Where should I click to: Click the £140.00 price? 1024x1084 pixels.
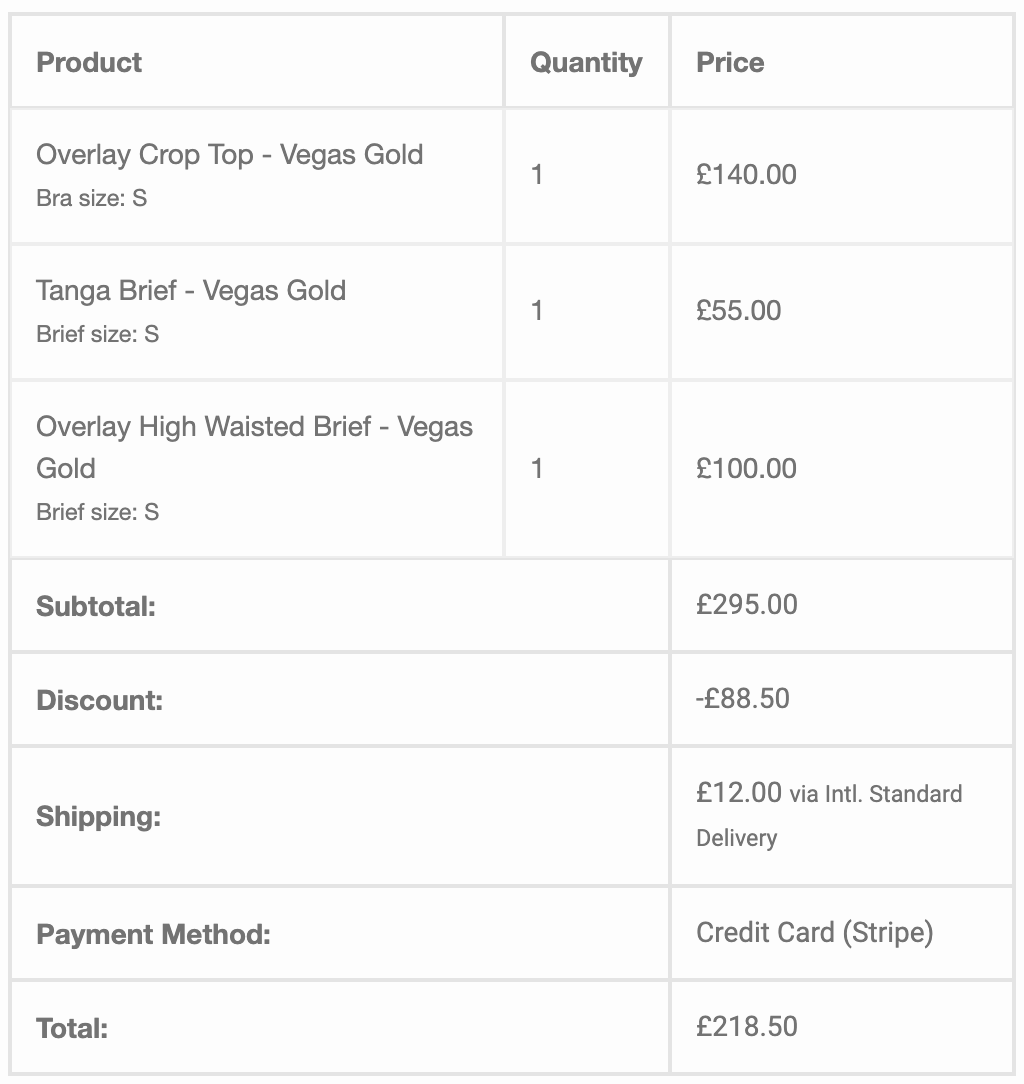(746, 174)
